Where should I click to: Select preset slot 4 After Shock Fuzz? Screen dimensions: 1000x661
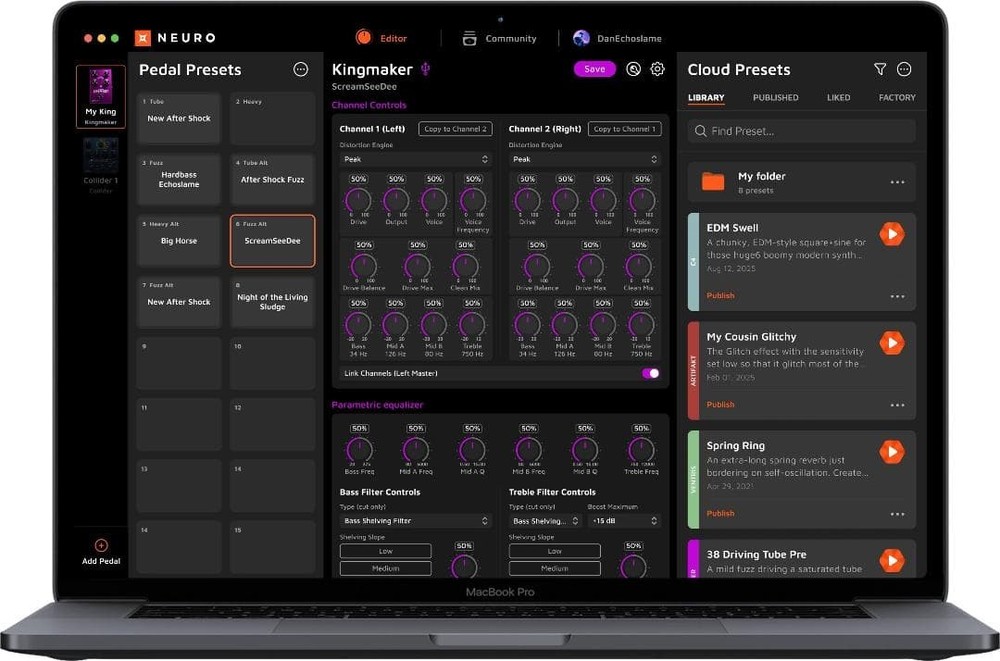tap(272, 180)
